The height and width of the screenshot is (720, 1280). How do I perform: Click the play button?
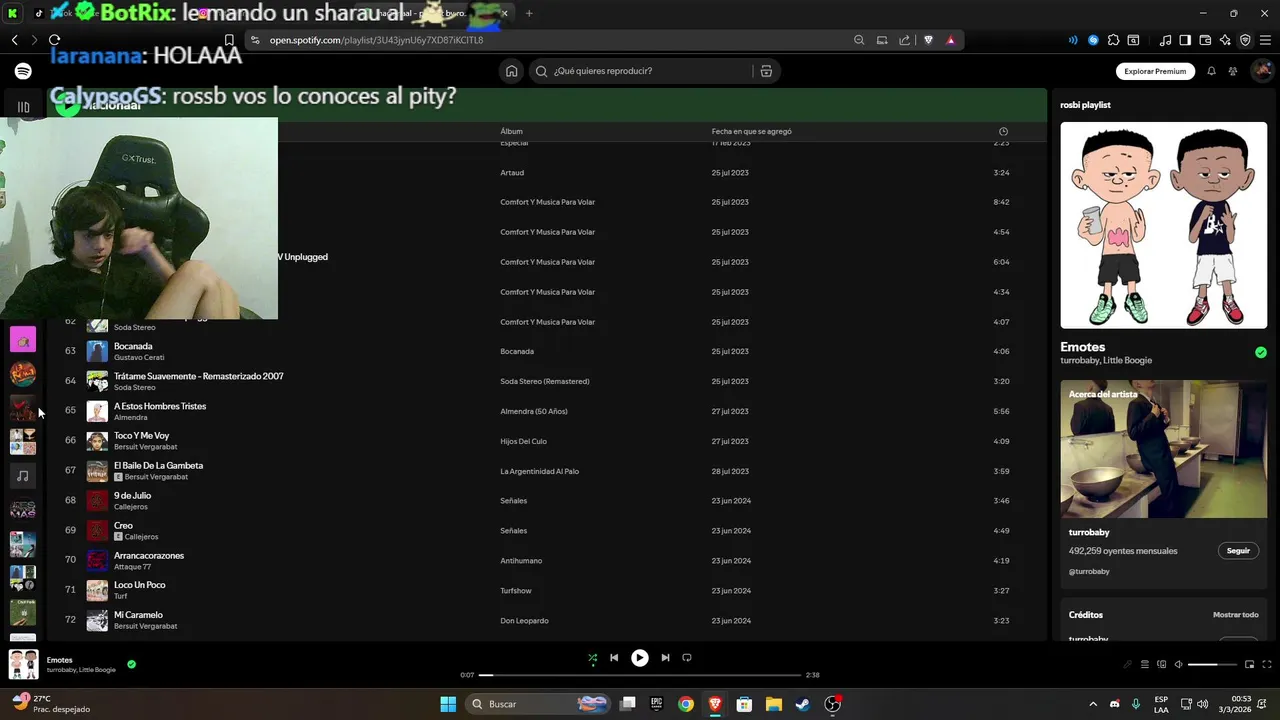[x=640, y=658]
